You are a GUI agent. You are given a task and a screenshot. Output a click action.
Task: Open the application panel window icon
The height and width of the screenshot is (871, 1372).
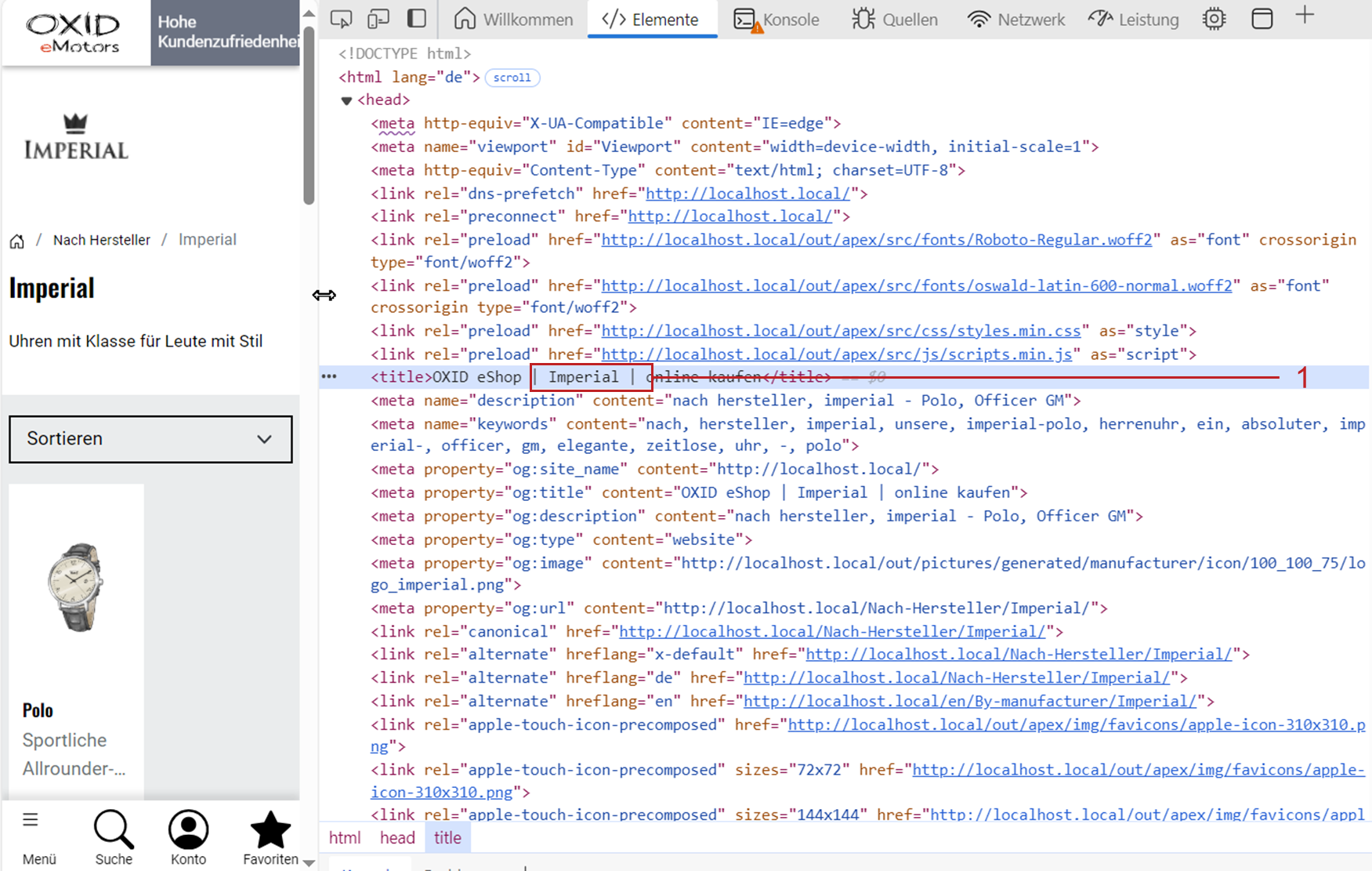click(1262, 19)
